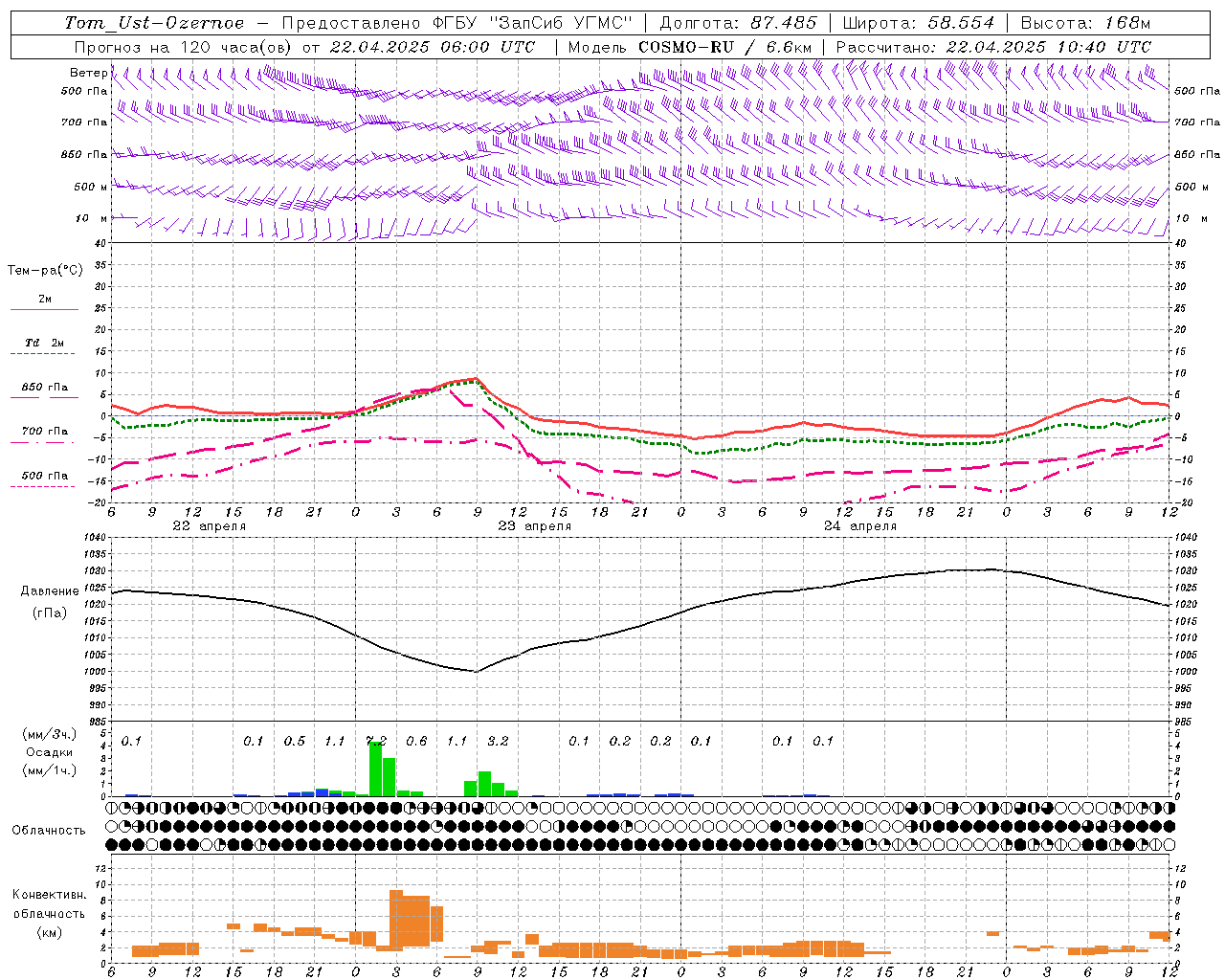Image resolution: width=1225 pixels, height=980 pixels.
Task: Click the red 2м legend line sample
Action: [x=44, y=310]
